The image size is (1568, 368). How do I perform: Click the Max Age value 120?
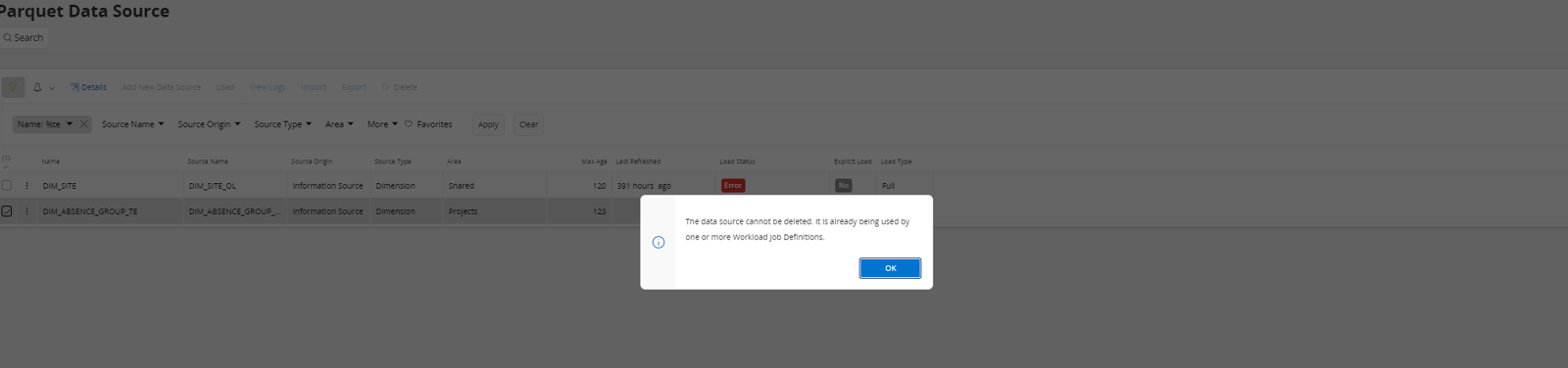(x=600, y=186)
